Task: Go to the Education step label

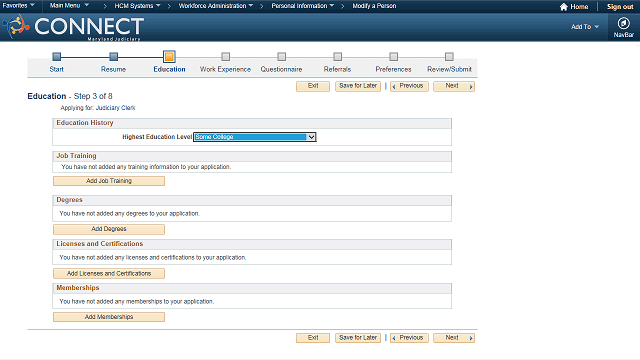Action: 169,69
